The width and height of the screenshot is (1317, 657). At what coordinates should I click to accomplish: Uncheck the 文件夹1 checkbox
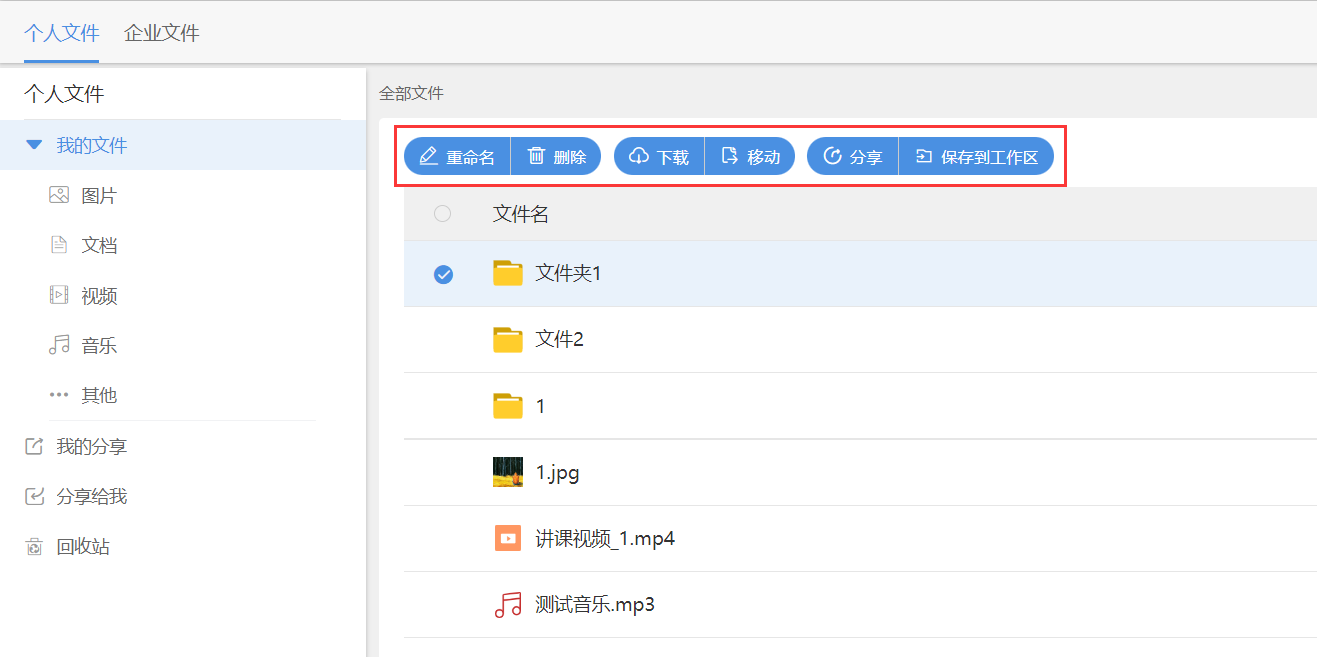click(x=443, y=274)
